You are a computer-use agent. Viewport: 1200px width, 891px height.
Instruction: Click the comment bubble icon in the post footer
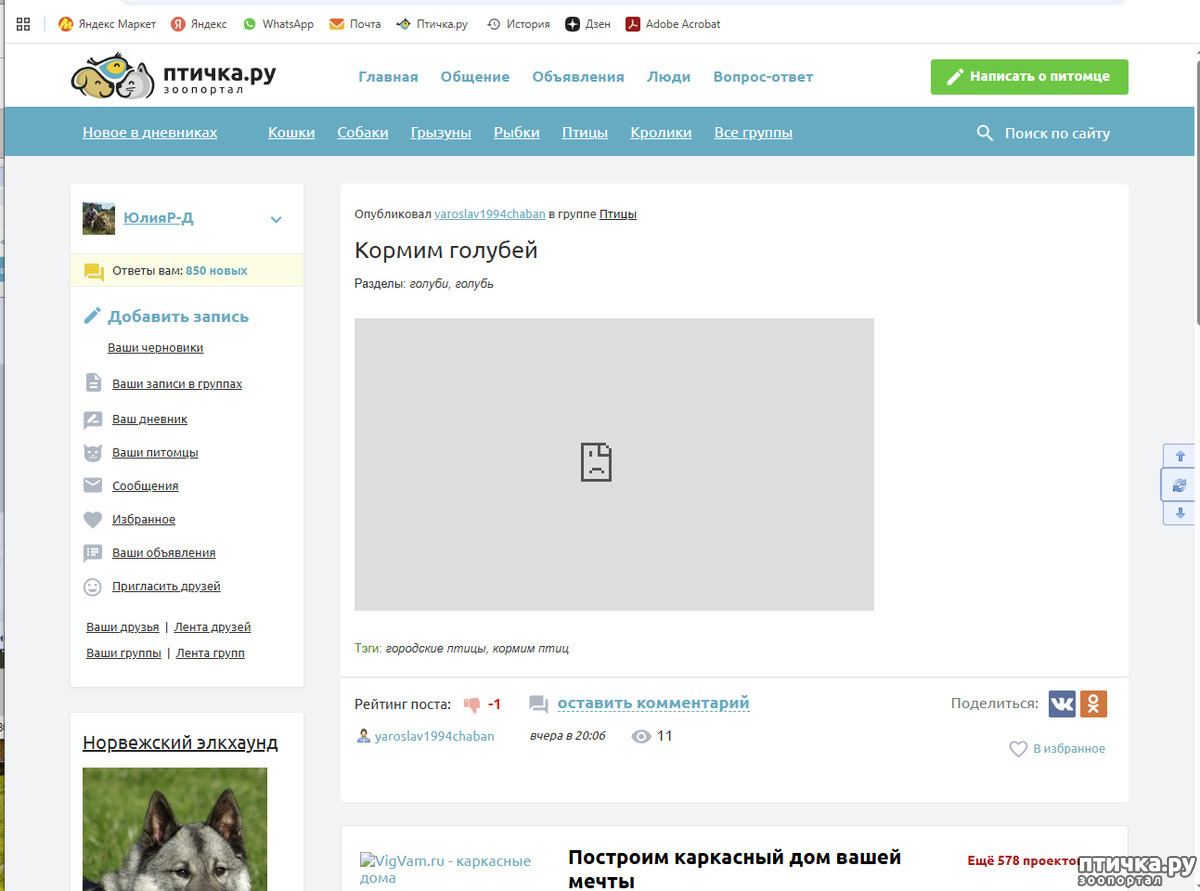[x=538, y=704]
